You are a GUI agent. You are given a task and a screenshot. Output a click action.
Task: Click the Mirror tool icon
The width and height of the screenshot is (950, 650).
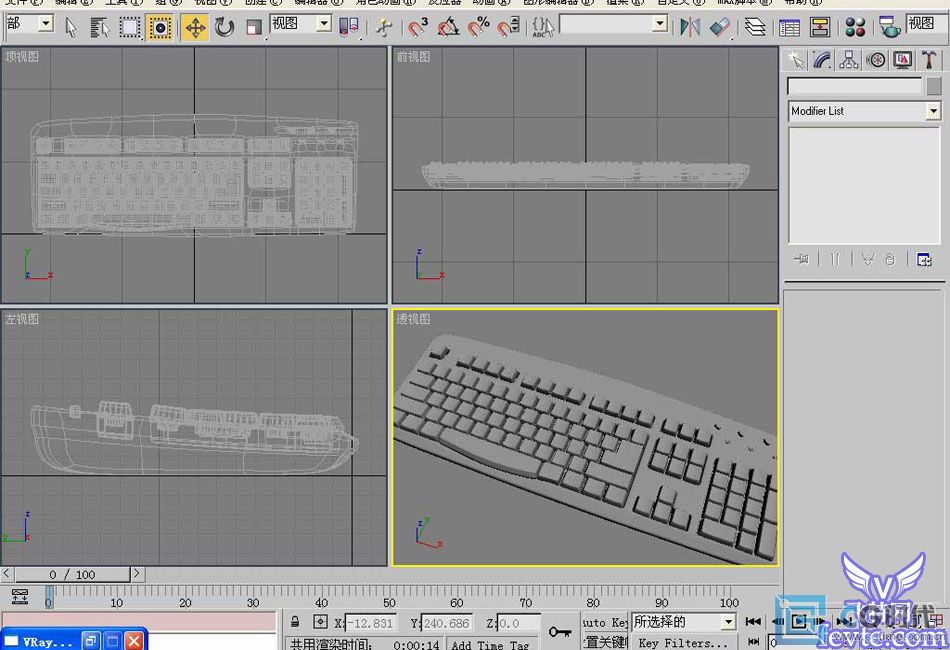coord(689,27)
